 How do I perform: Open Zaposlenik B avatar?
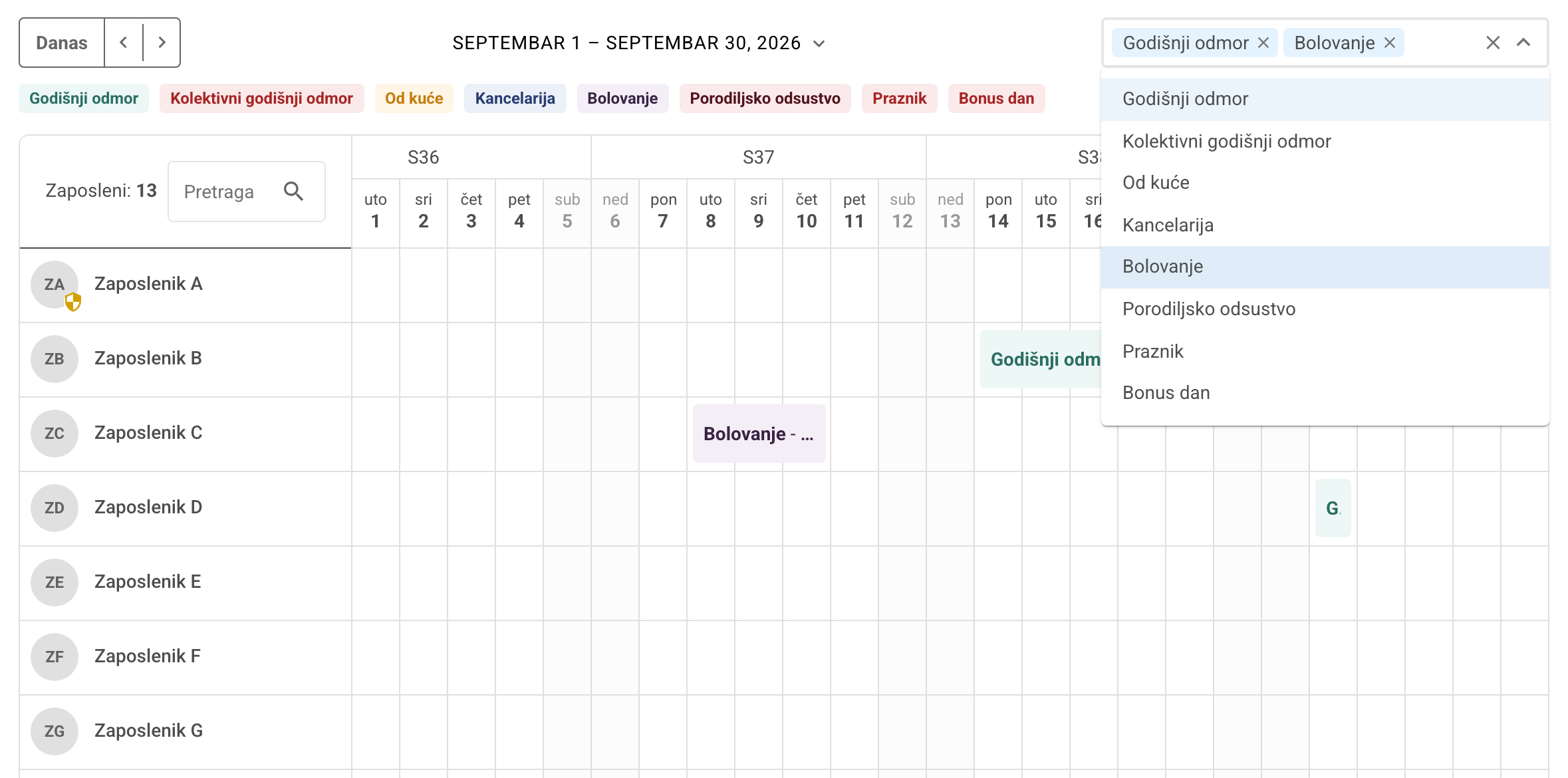pyautogui.click(x=55, y=359)
